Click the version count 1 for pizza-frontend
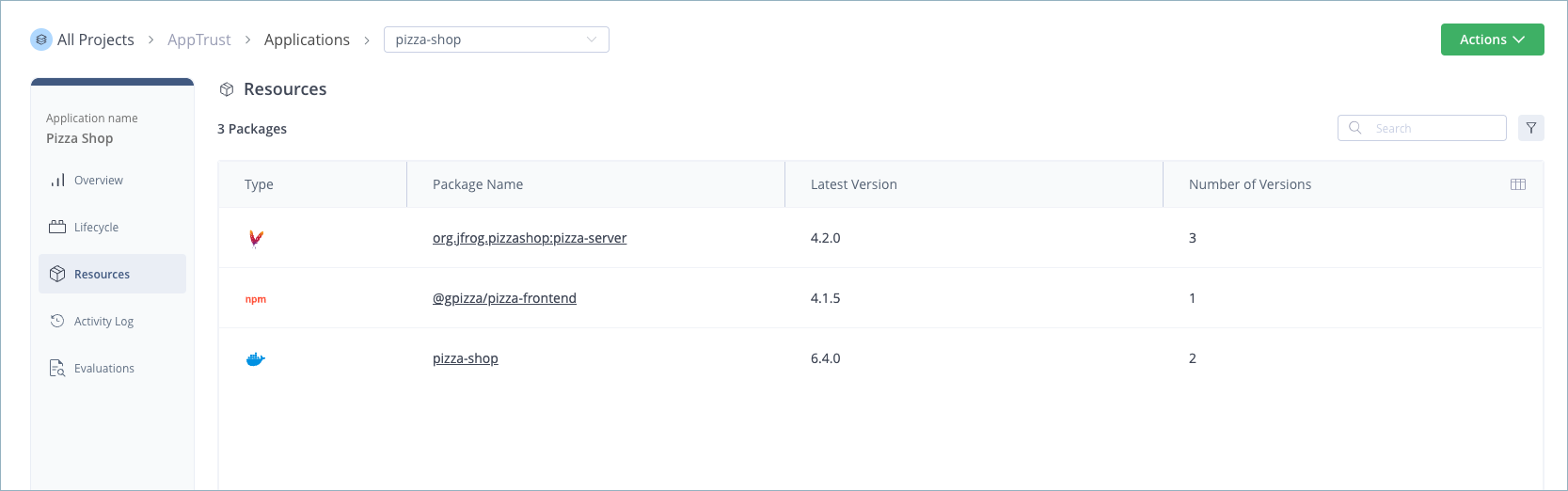 pyautogui.click(x=1193, y=298)
